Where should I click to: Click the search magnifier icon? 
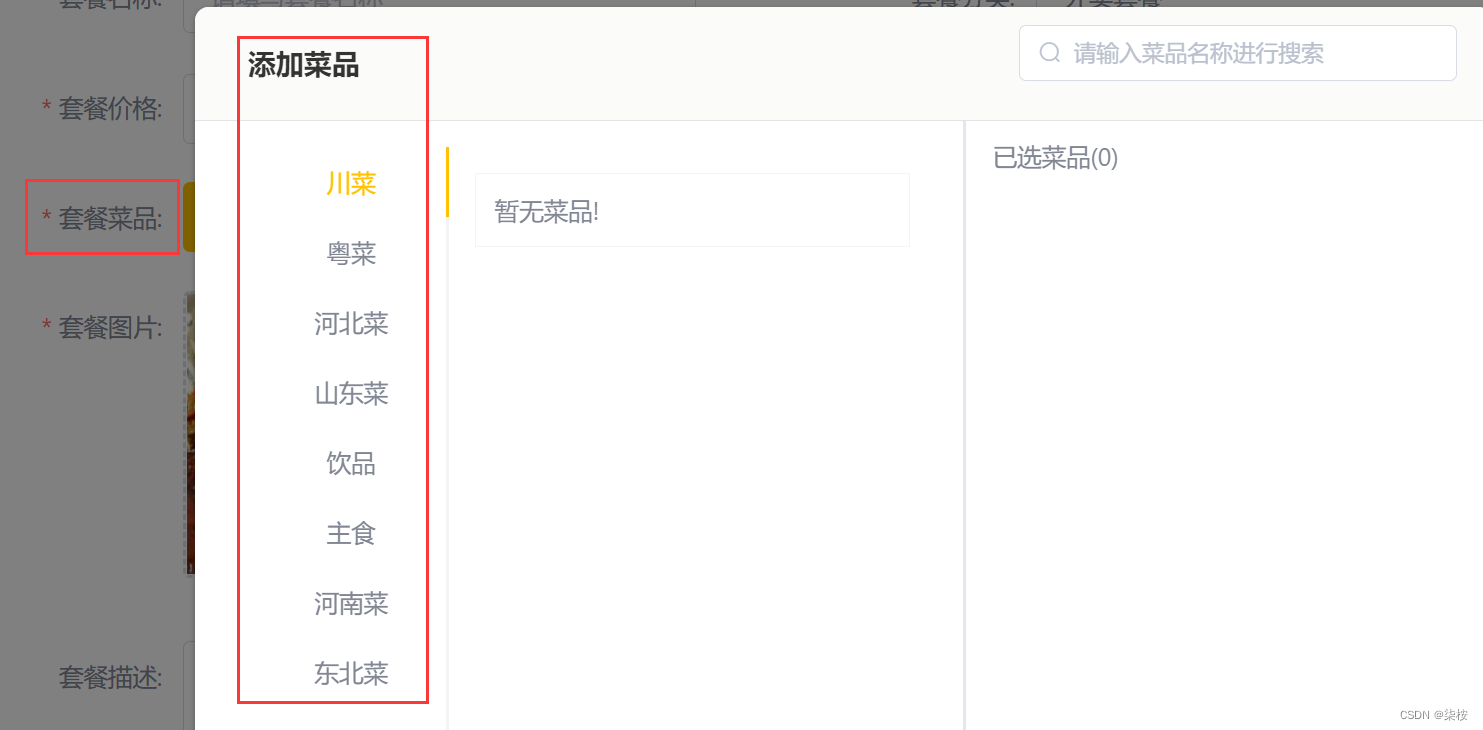pyautogui.click(x=1049, y=53)
